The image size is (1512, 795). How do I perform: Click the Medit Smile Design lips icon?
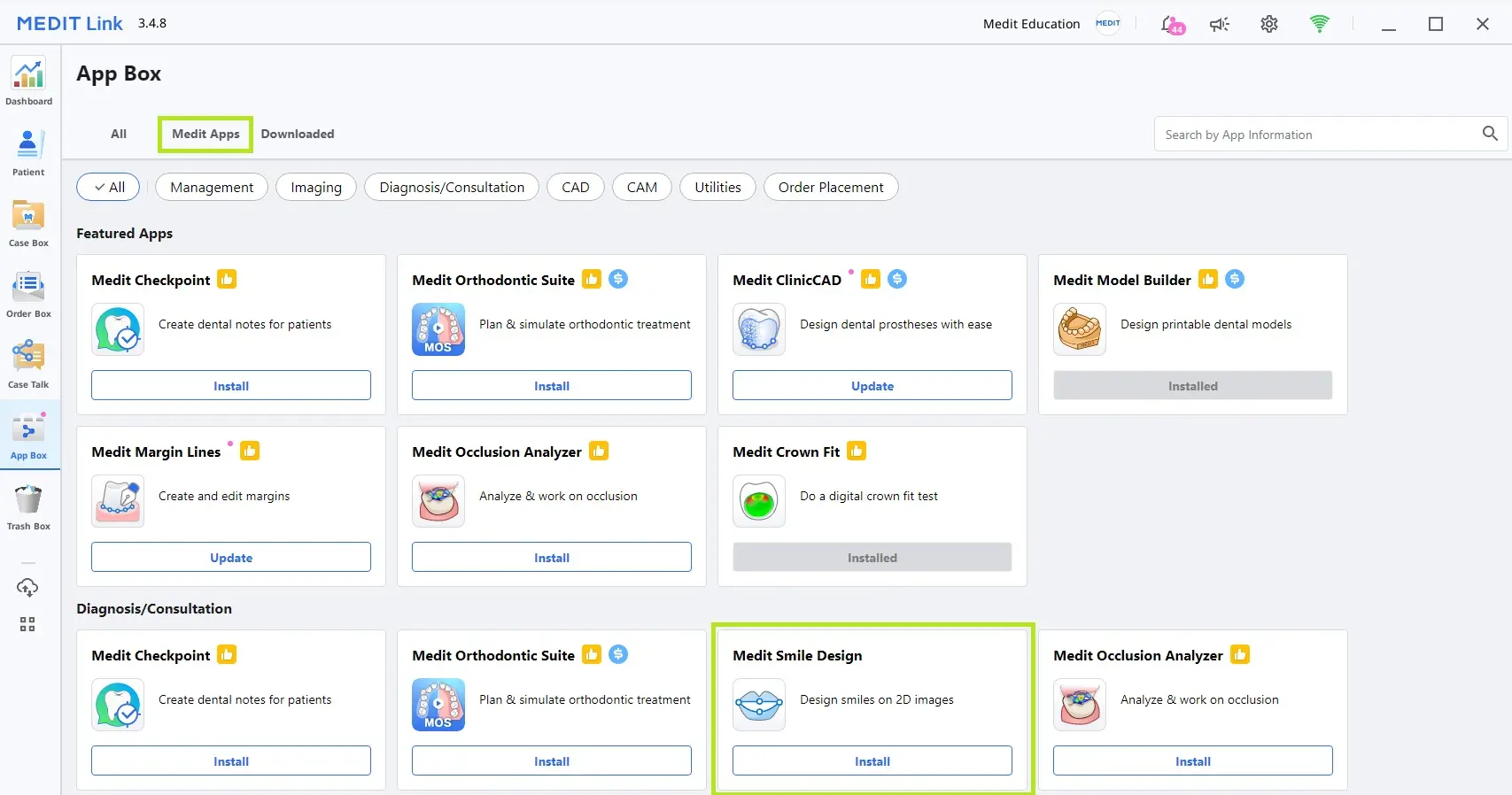coord(759,705)
